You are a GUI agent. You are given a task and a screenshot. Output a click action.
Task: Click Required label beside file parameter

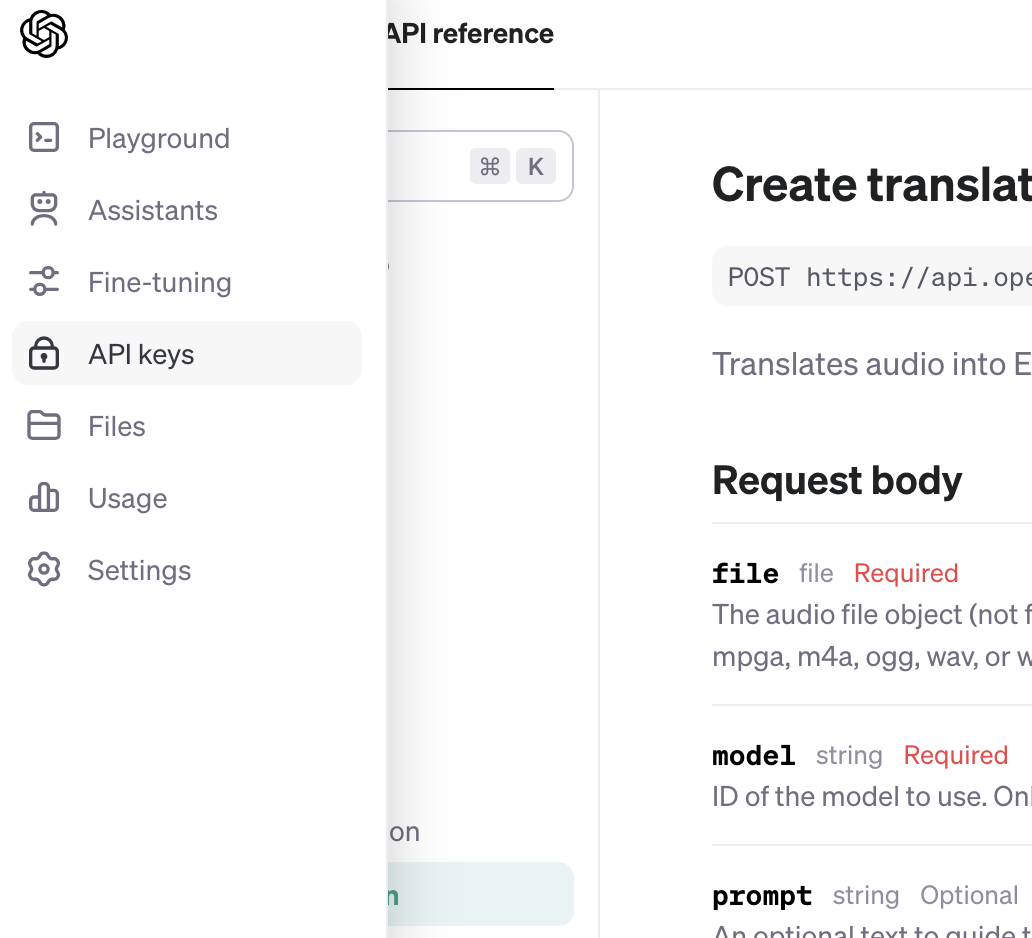[x=906, y=573]
